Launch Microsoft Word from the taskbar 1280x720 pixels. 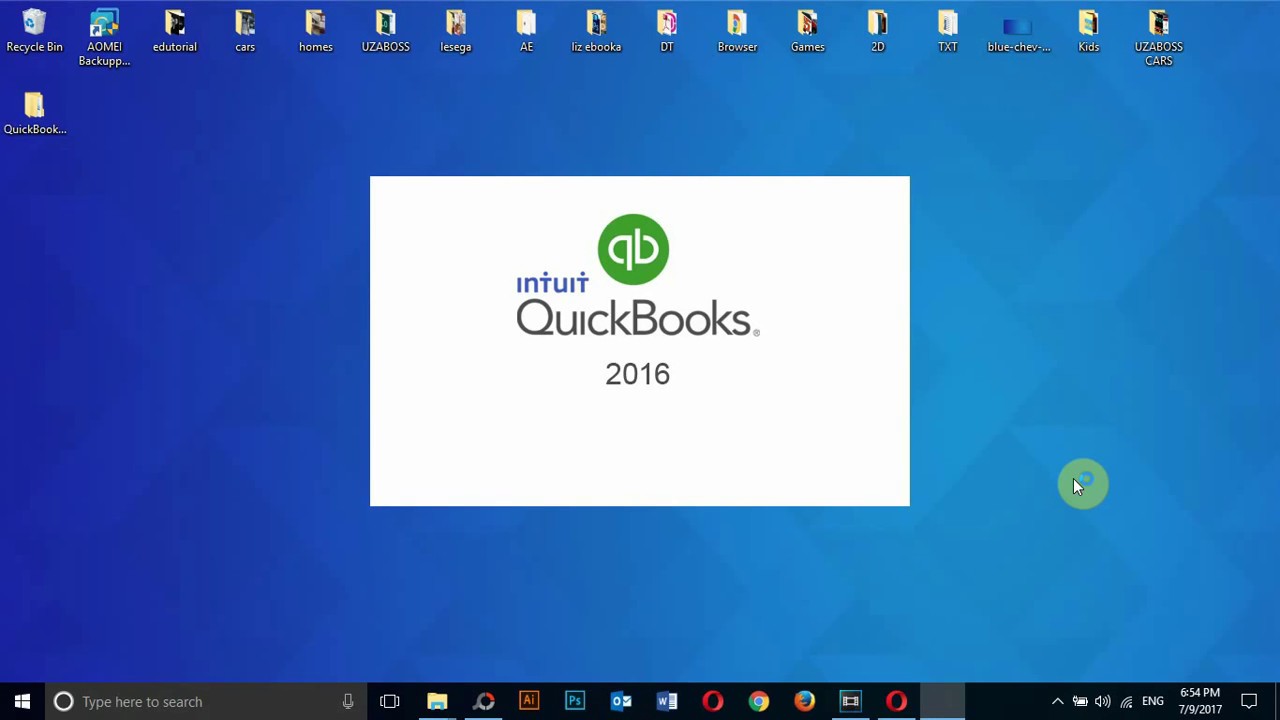[x=666, y=701]
